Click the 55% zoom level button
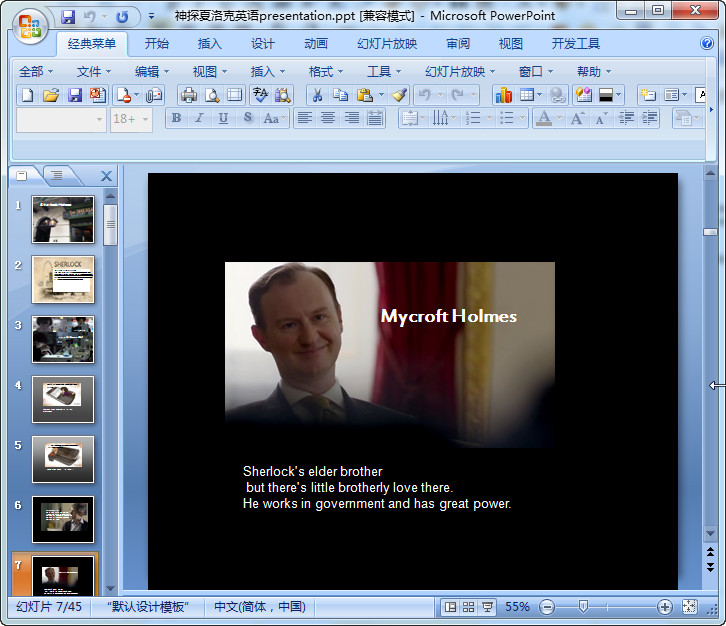 [517, 607]
